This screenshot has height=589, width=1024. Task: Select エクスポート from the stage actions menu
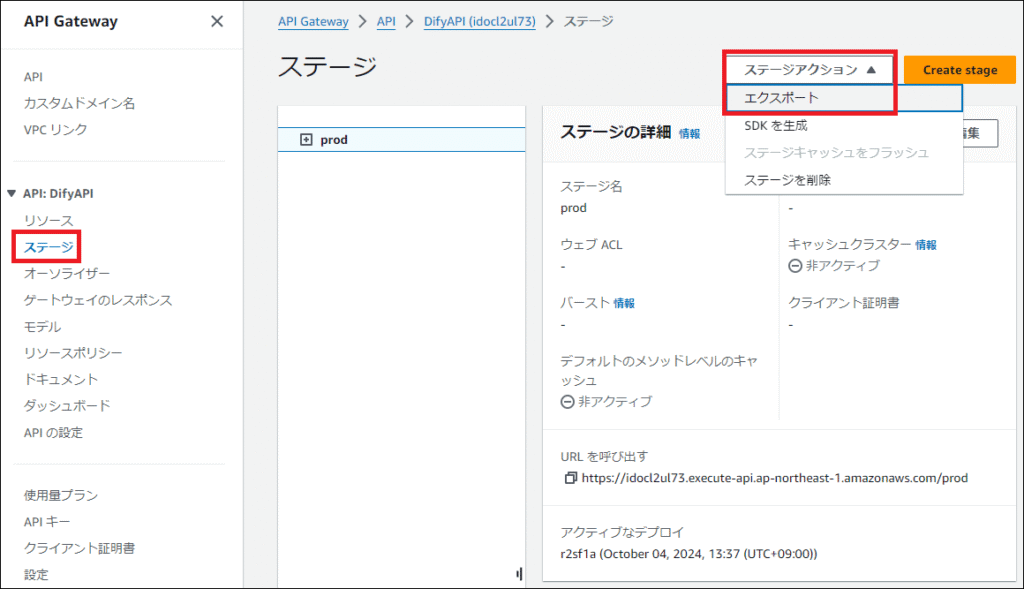(781, 98)
